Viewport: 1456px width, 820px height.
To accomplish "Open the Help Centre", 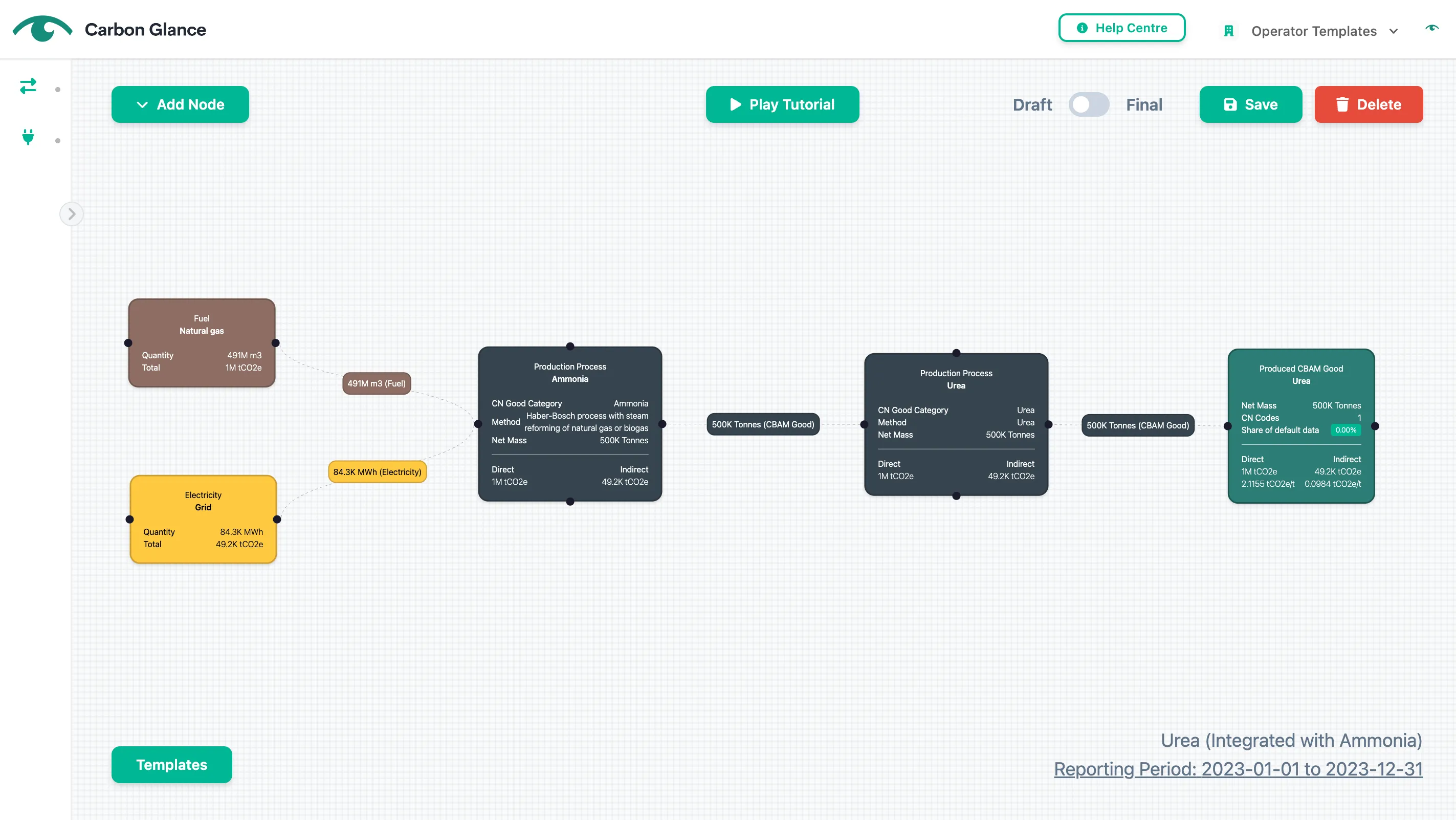I will (x=1121, y=28).
